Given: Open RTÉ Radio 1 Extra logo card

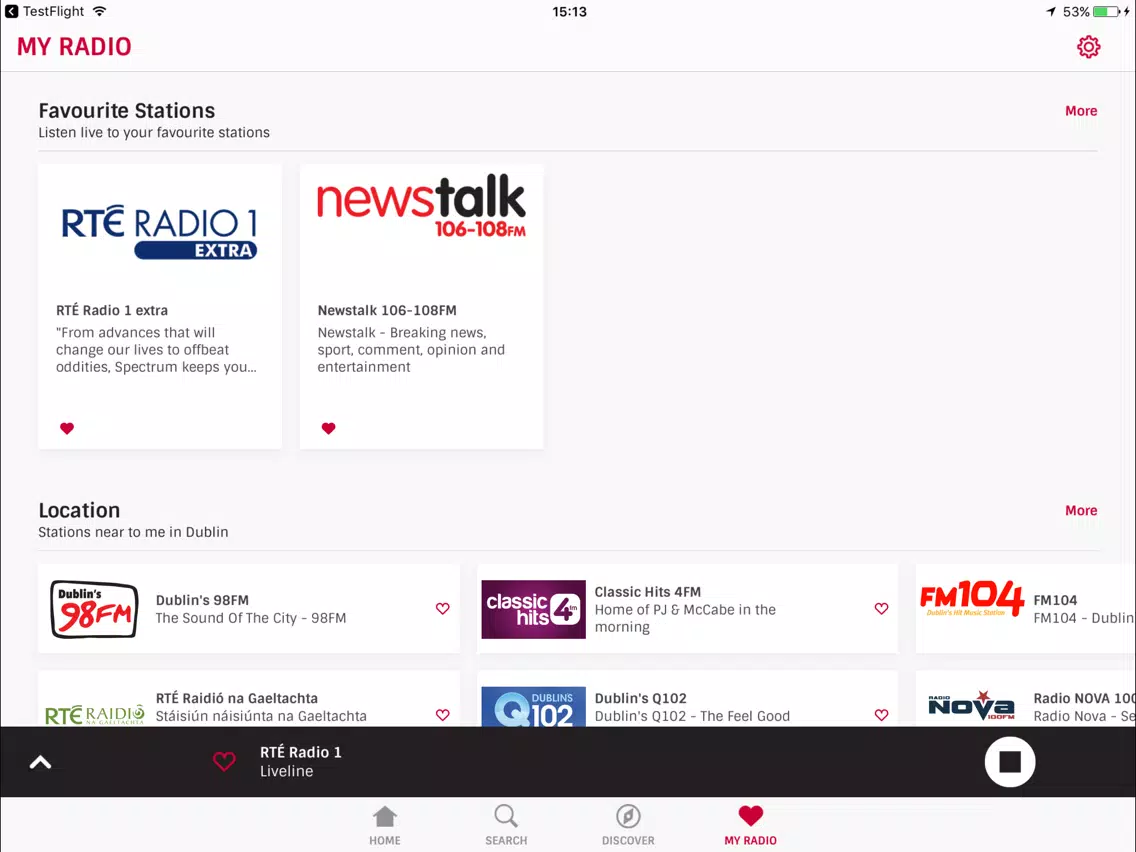Looking at the screenshot, I should pyautogui.click(x=159, y=232).
